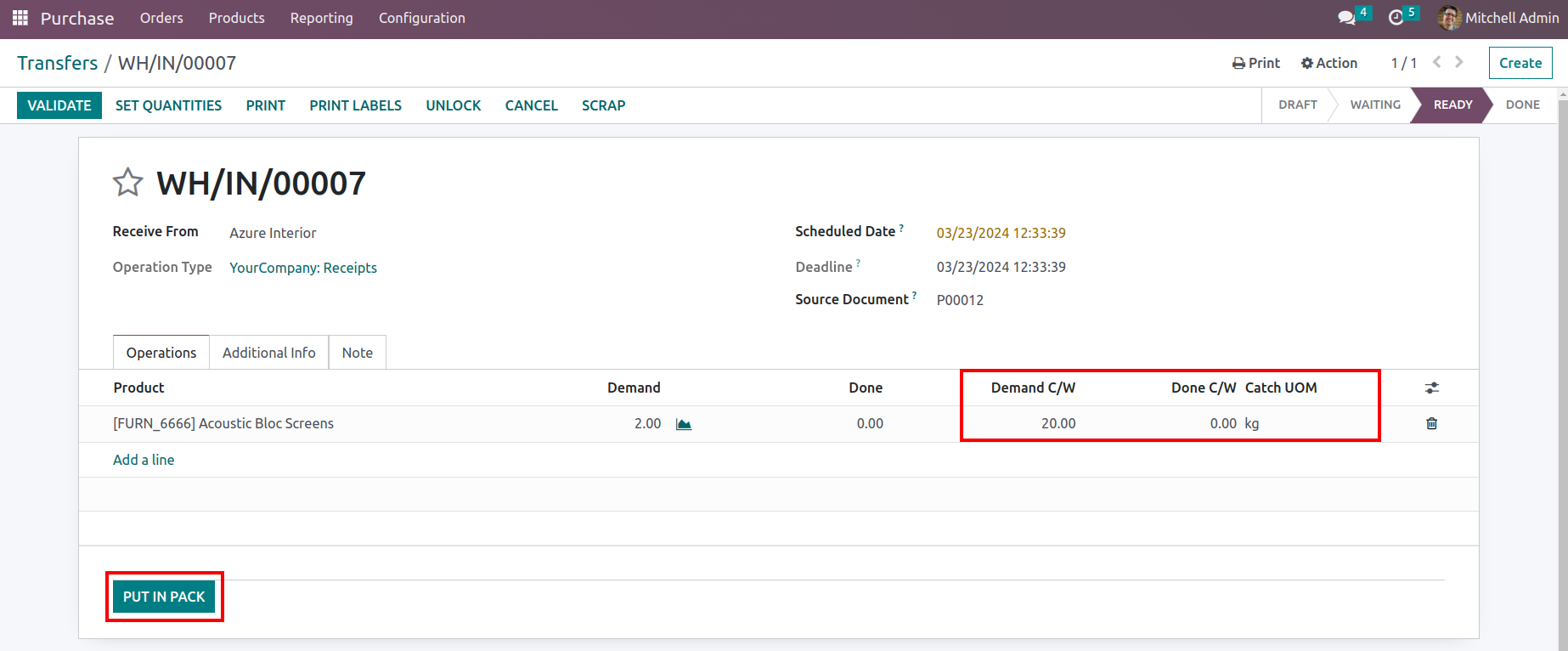
Task: Open optional columns settings icon
Action: click(x=1432, y=388)
